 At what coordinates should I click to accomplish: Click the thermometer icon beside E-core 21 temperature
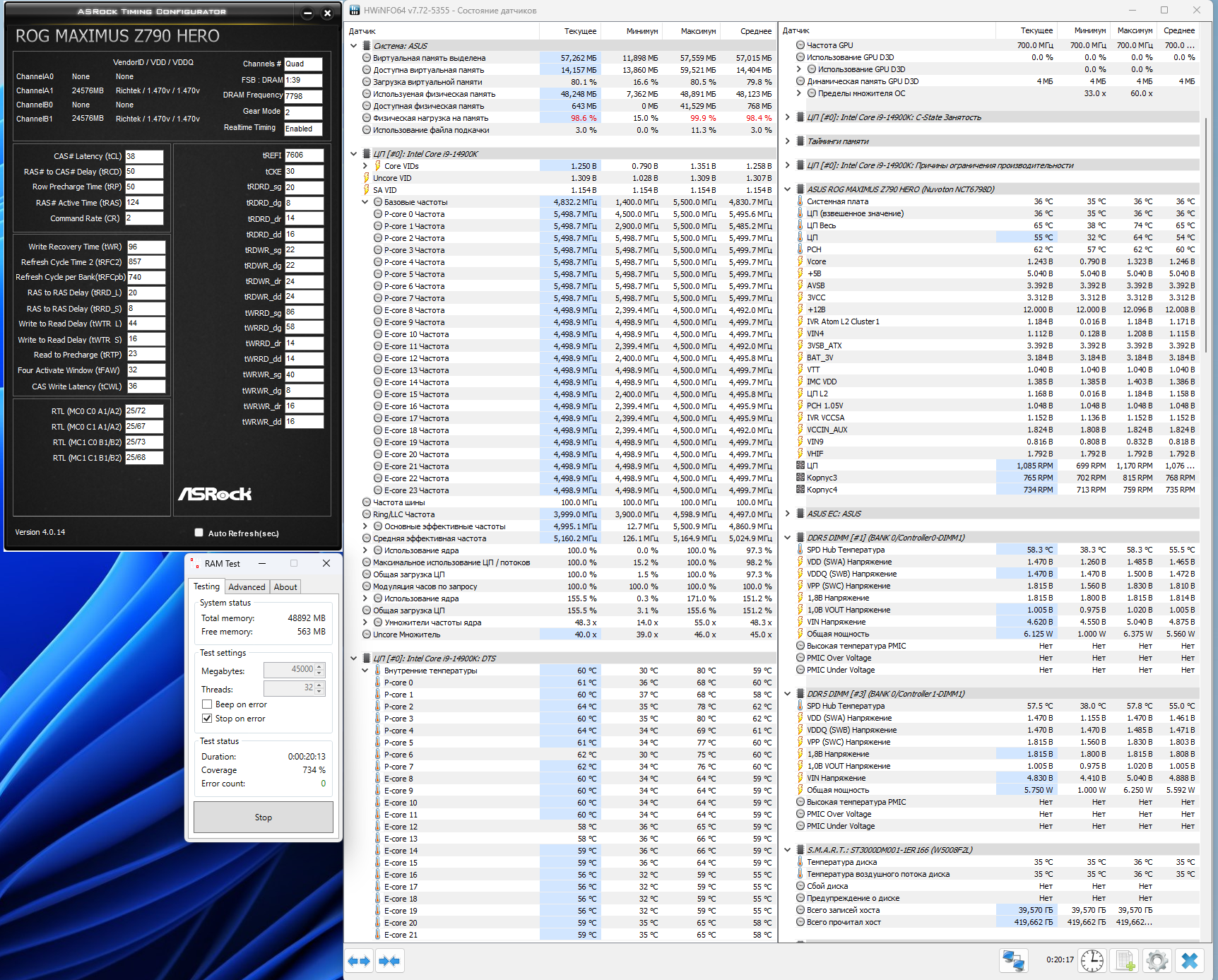point(378,935)
